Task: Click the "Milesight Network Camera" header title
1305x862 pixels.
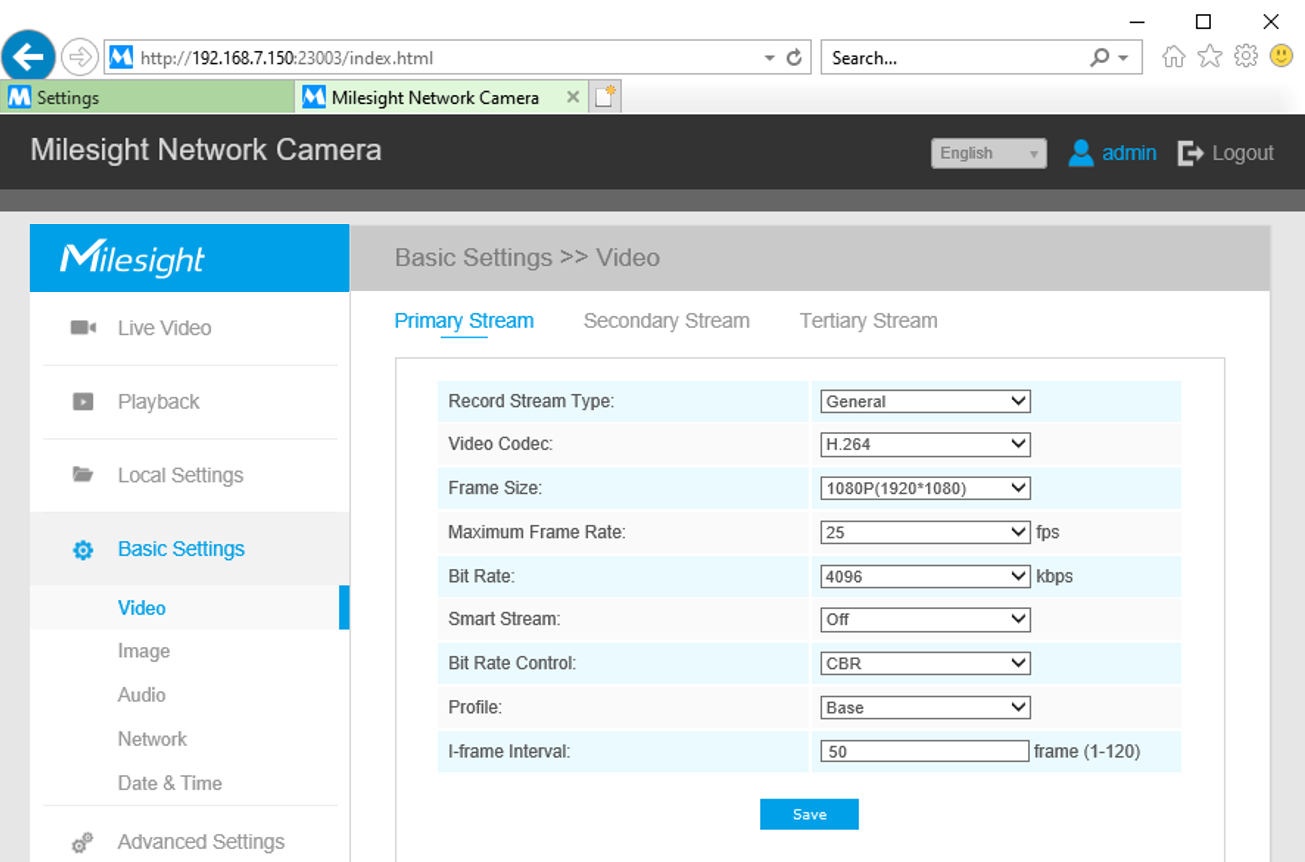Action: coord(206,150)
